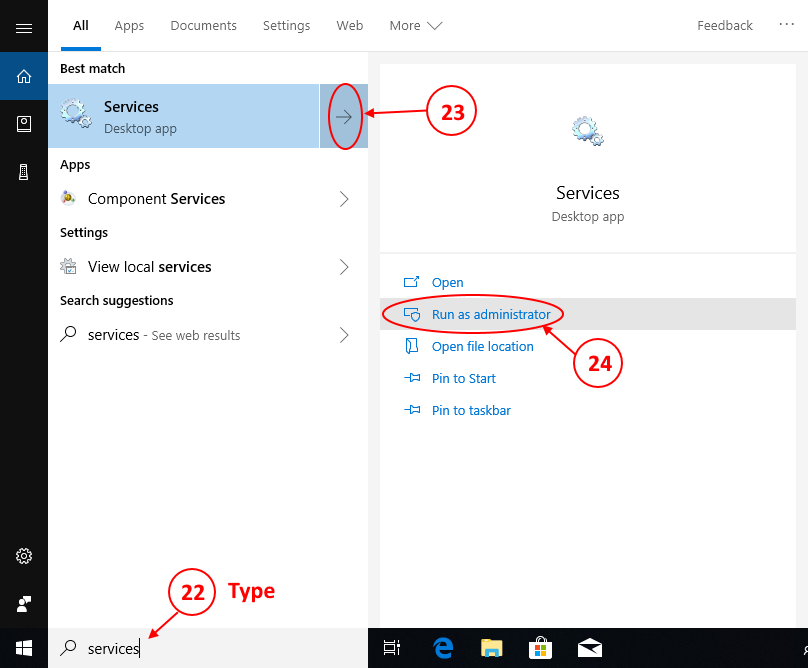808x668 pixels.
Task: Click the Services gear icon in Best match
Action: pos(76,113)
